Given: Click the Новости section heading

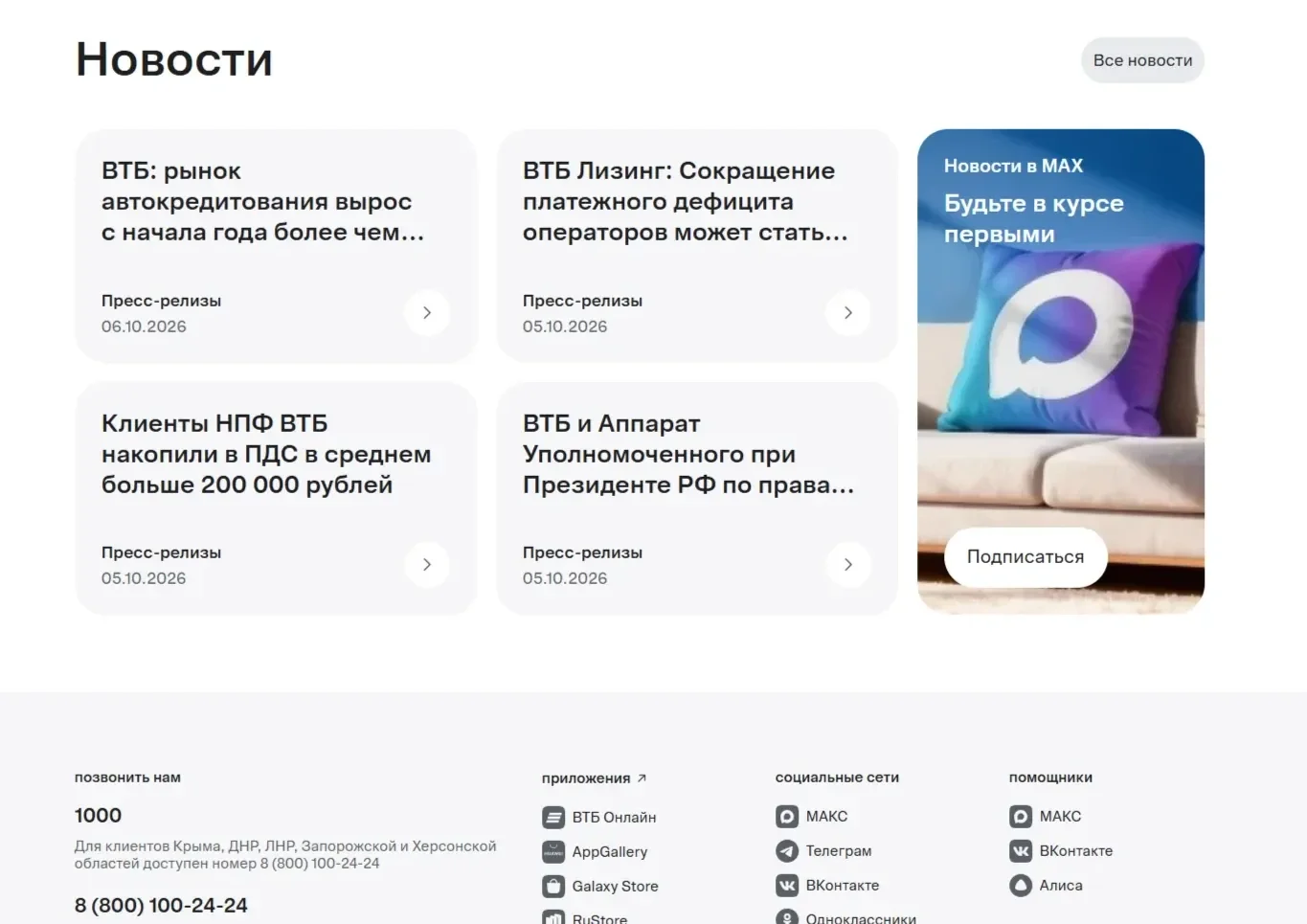Looking at the screenshot, I should (x=174, y=59).
